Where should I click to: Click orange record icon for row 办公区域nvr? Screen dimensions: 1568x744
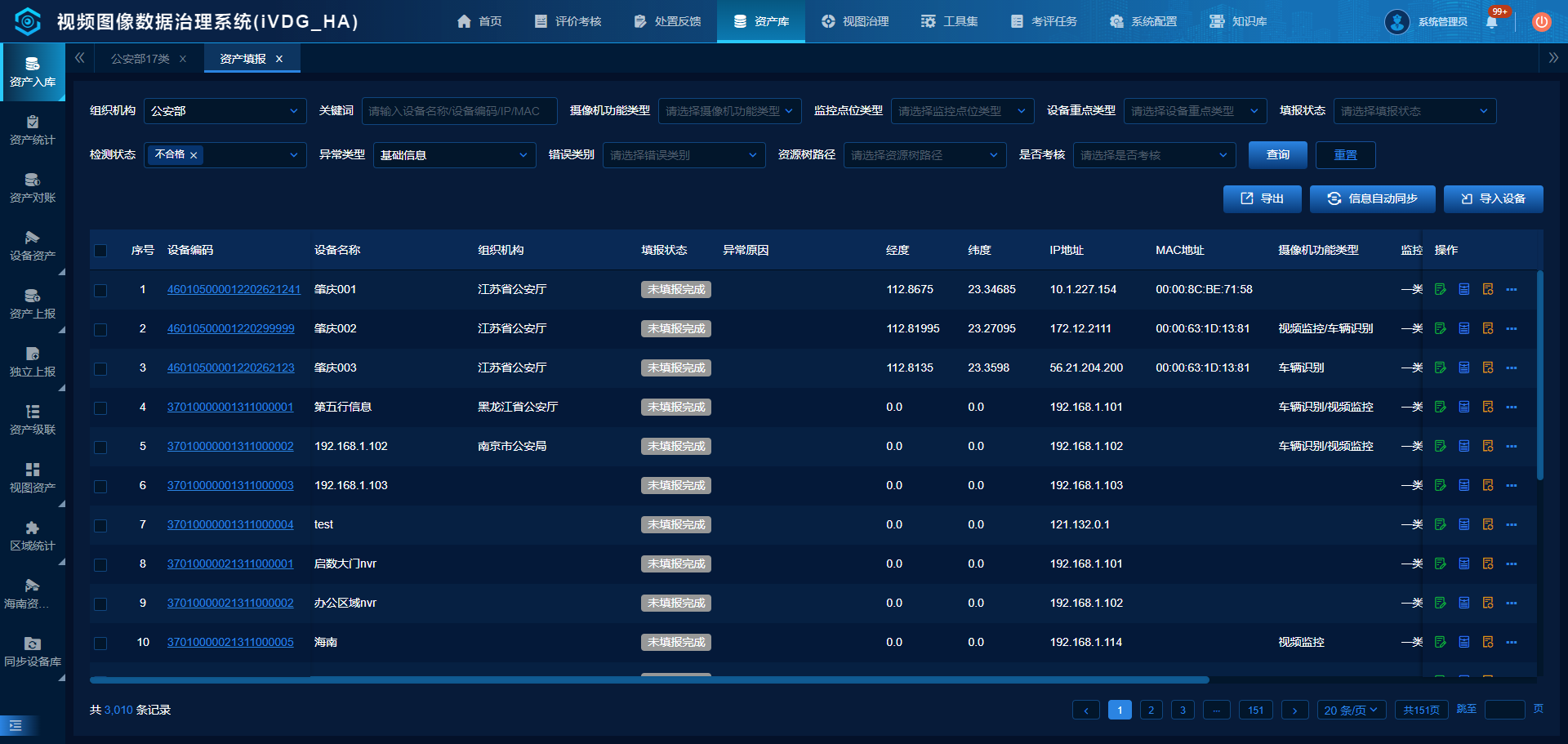pos(1487,603)
